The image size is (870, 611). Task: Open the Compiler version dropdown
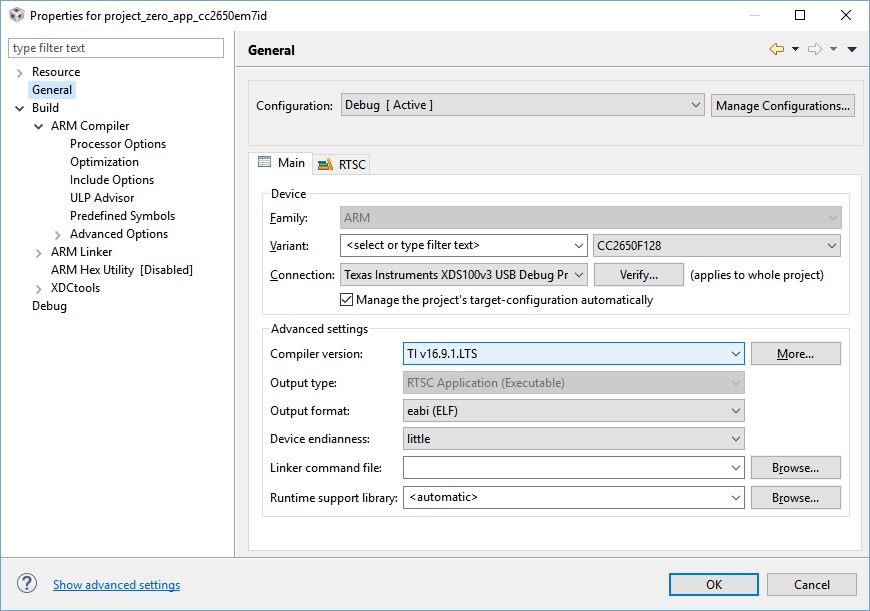[574, 353]
